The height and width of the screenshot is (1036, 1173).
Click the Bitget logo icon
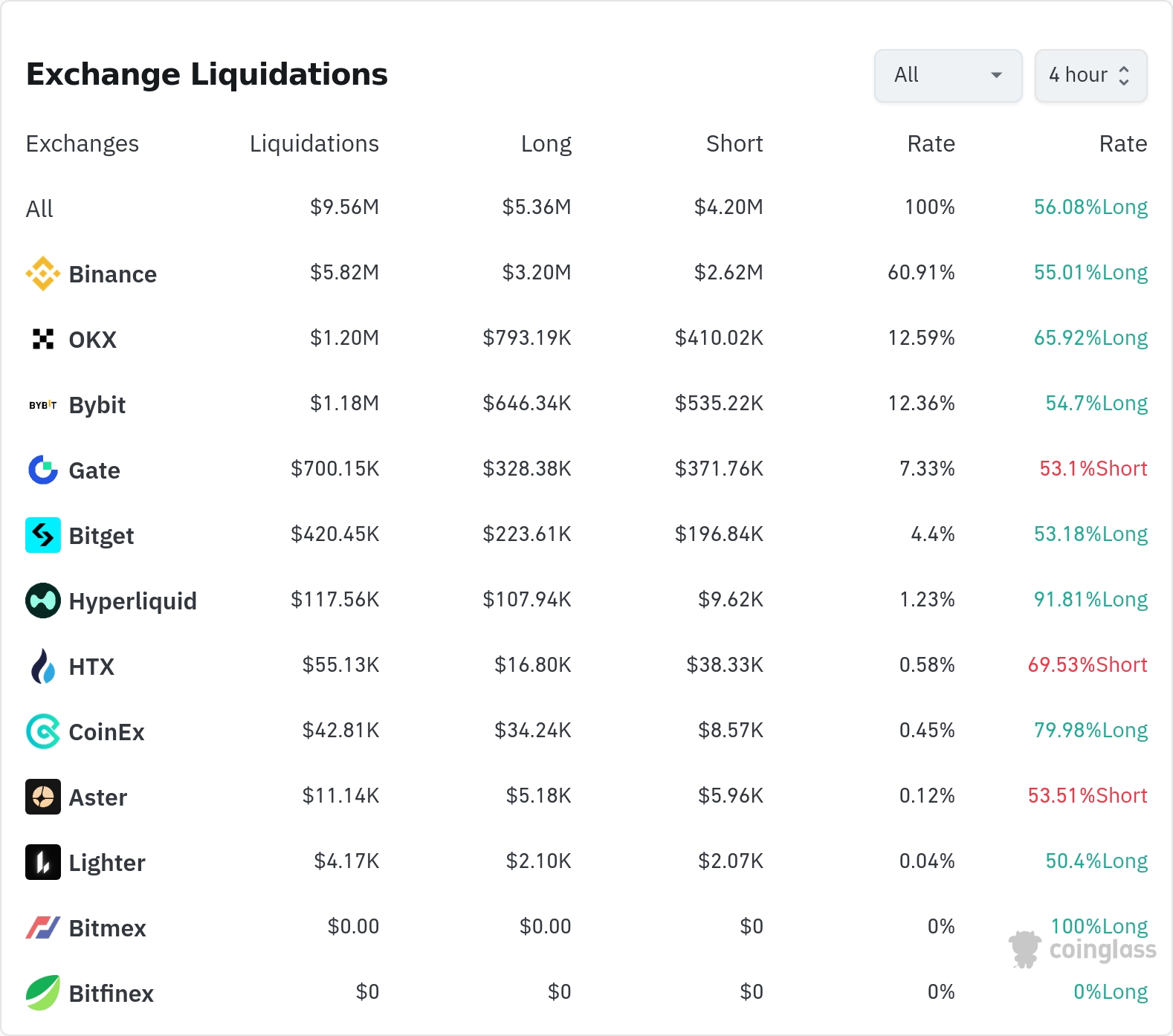click(x=43, y=535)
